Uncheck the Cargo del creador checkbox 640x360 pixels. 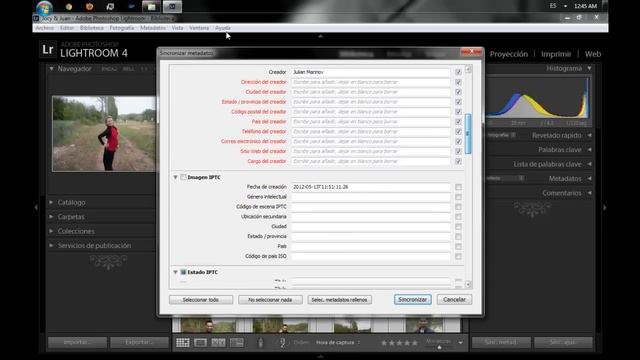click(458, 161)
